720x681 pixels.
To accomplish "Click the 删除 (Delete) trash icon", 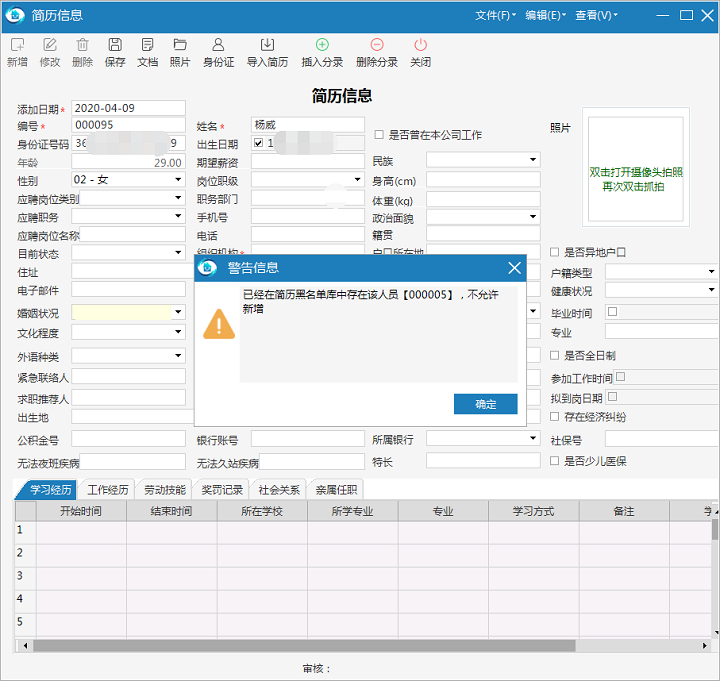I will pos(82,45).
